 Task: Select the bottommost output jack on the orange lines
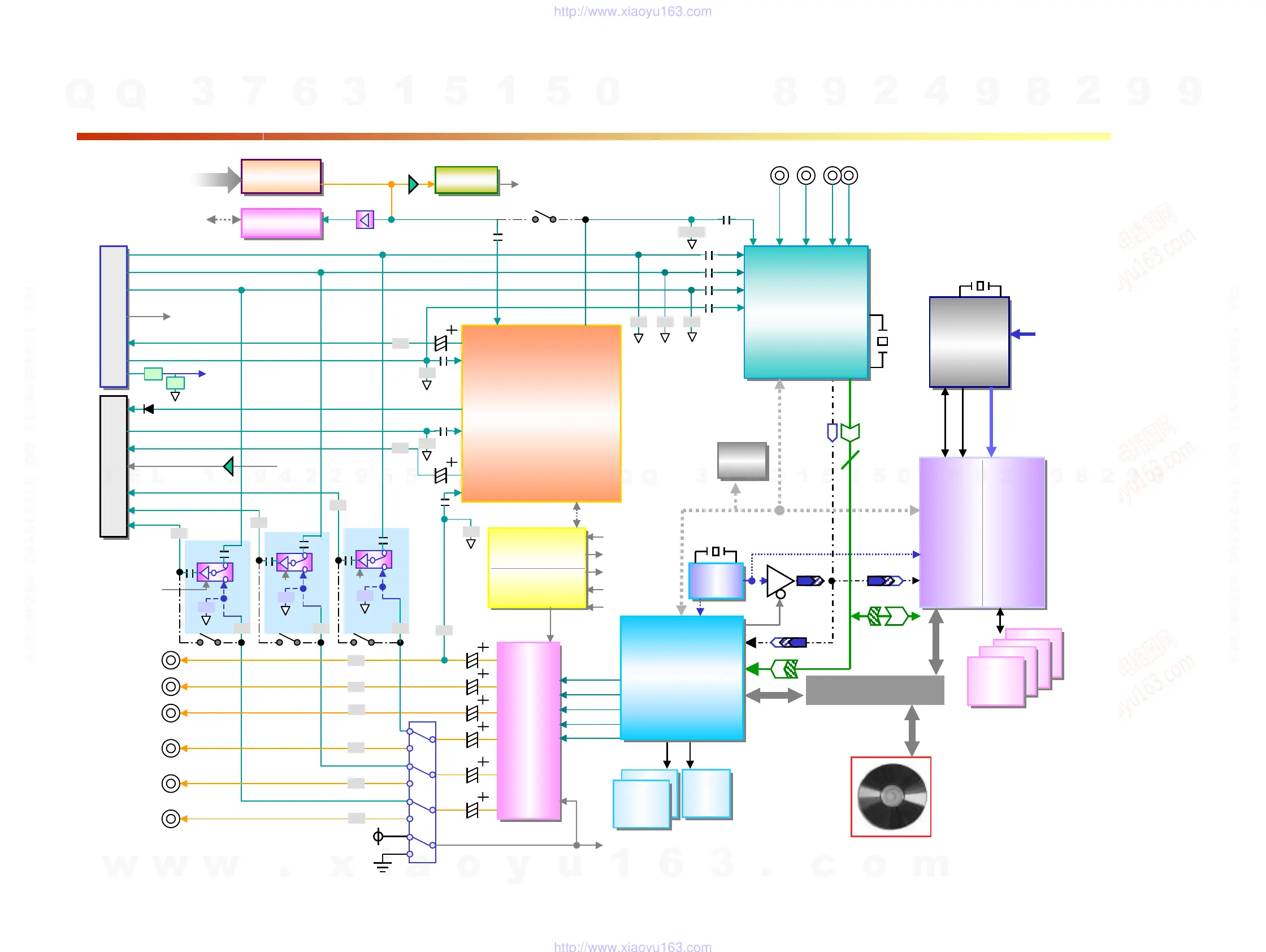point(171,819)
